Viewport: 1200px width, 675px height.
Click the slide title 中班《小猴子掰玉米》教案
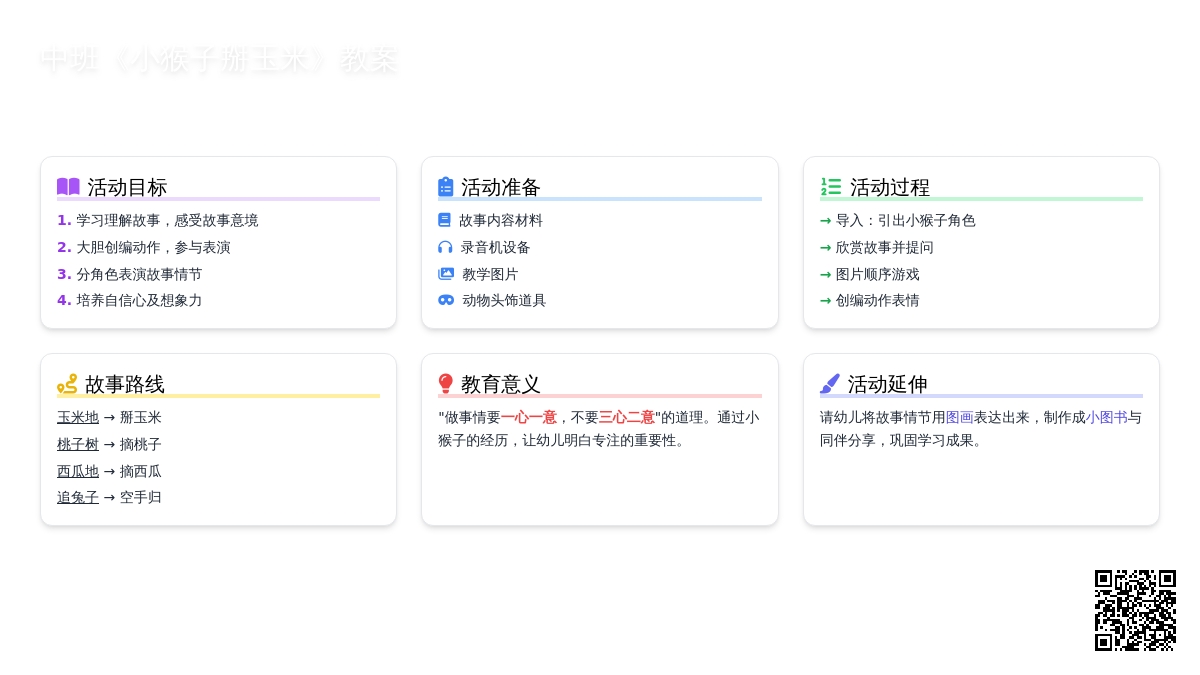(219, 60)
